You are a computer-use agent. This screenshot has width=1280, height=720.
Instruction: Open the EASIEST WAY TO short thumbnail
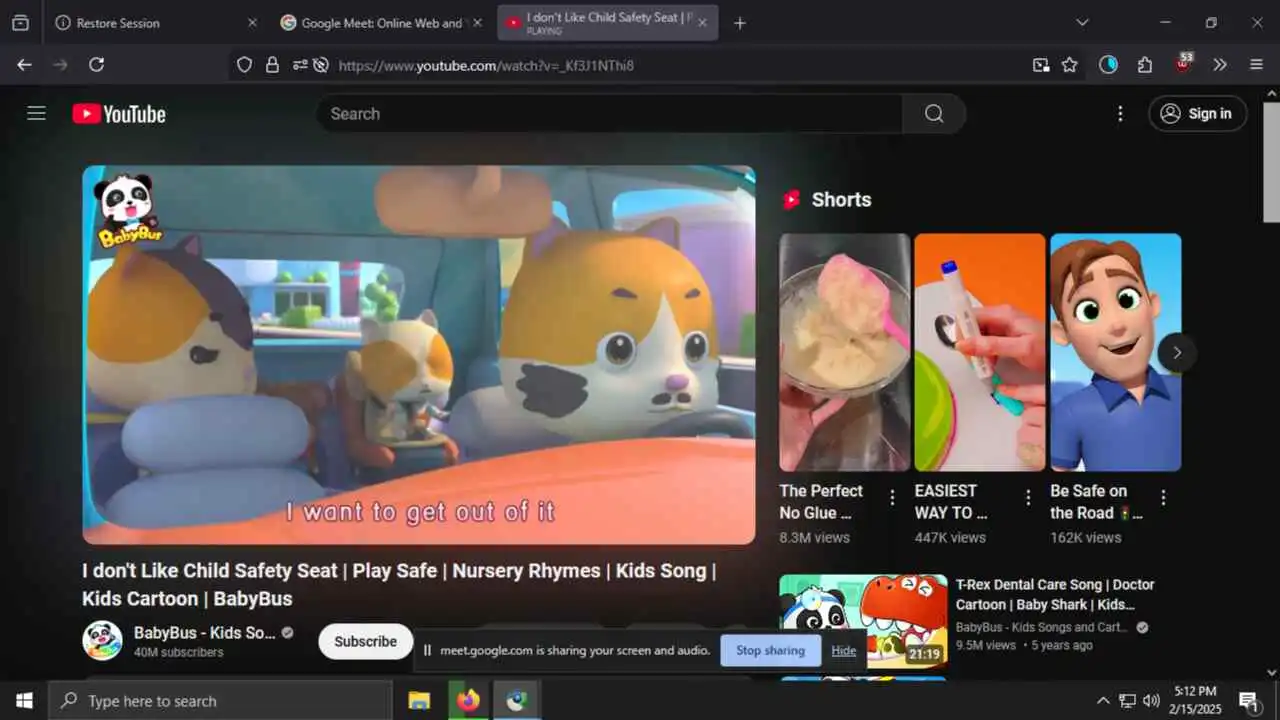point(980,352)
